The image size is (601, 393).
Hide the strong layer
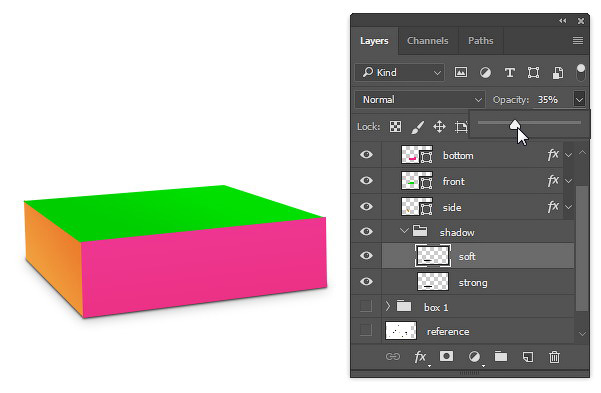(366, 282)
